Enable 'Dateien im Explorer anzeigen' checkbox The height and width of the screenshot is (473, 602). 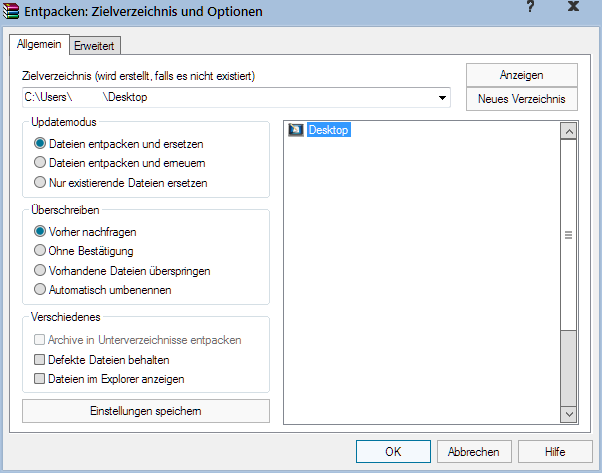click(x=40, y=378)
